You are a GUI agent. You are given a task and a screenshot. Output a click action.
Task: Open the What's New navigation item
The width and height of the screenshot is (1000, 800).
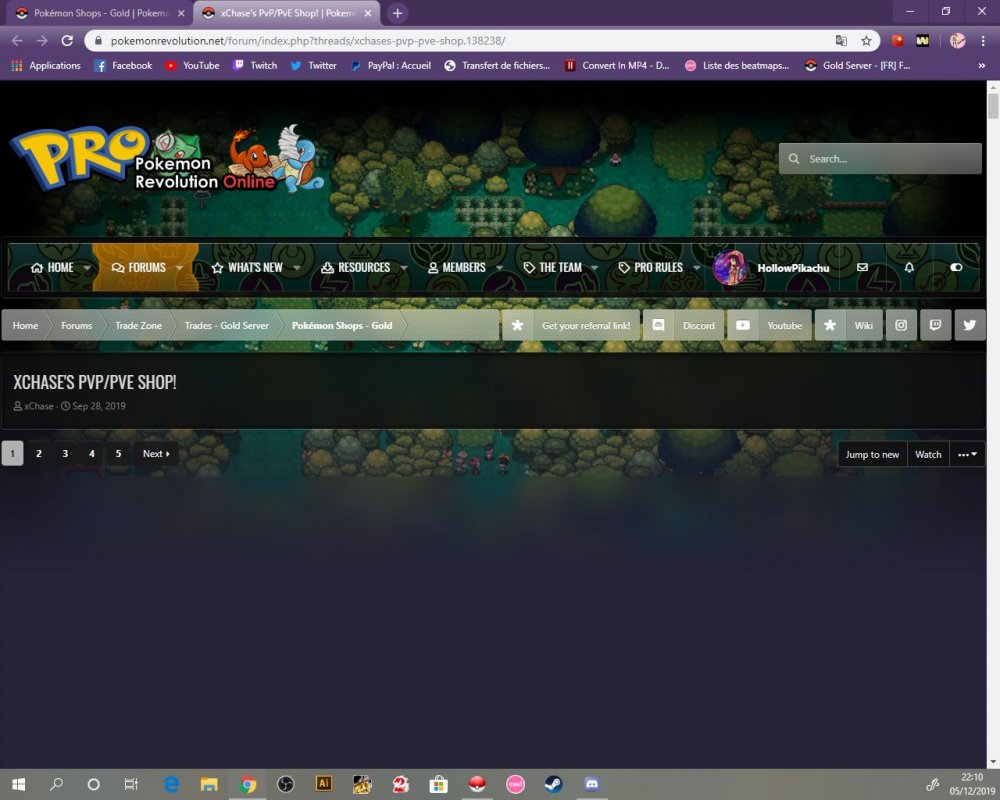click(x=247, y=267)
